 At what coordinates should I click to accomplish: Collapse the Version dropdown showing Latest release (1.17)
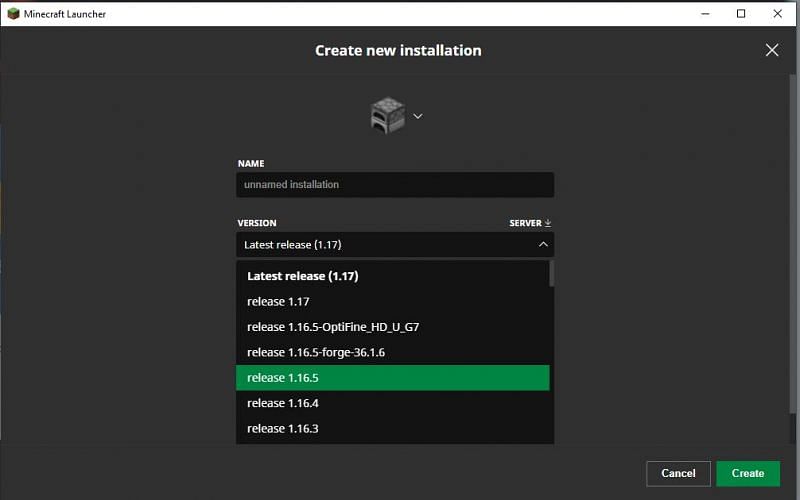click(x=395, y=245)
